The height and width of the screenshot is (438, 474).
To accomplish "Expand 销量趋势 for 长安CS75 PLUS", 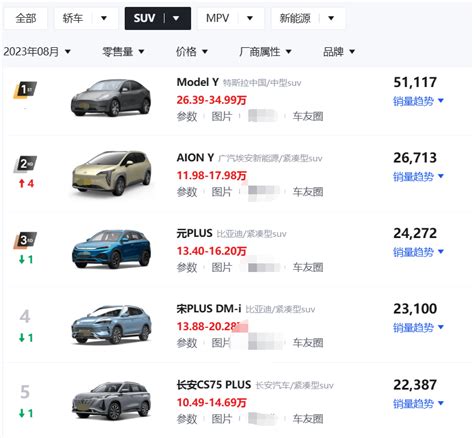I will click(x=418, y=404).
